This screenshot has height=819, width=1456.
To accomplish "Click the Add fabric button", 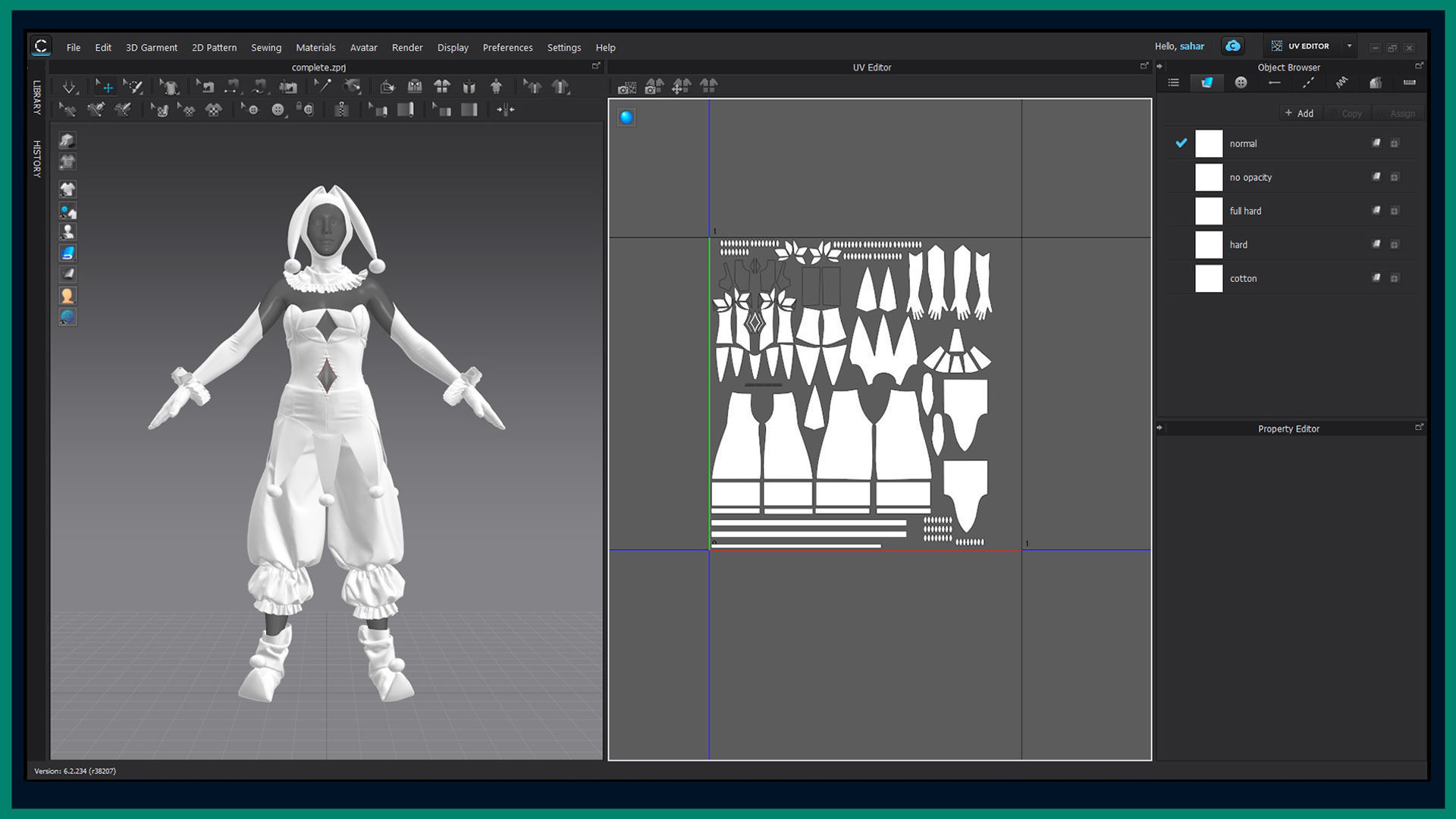I will (x=1299, y=113).
